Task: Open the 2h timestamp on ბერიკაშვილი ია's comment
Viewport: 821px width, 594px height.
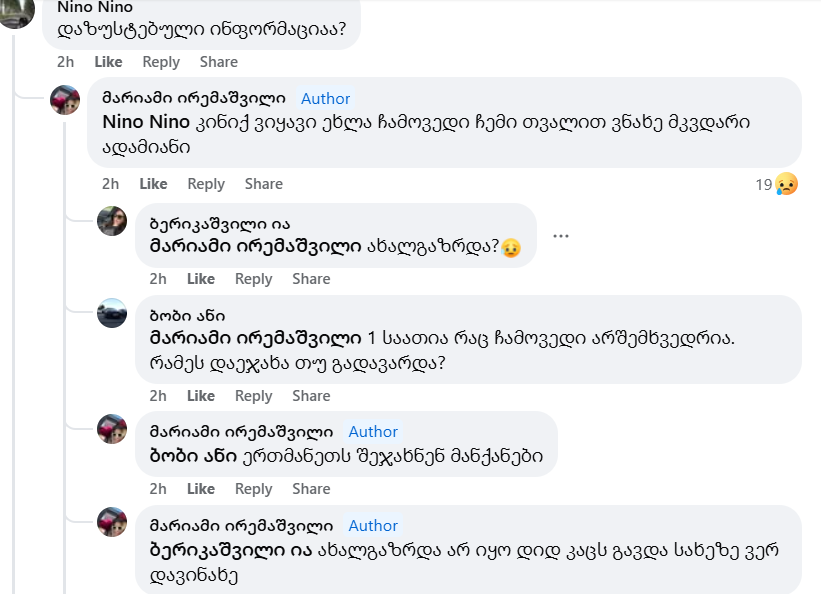Action: 158,279
